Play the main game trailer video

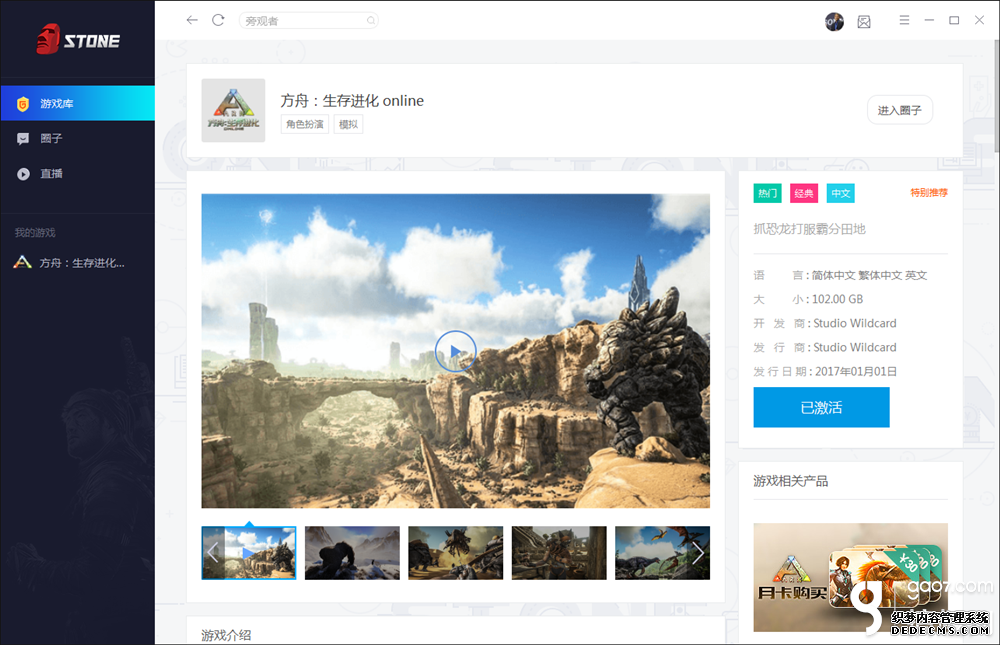[455, 351]
